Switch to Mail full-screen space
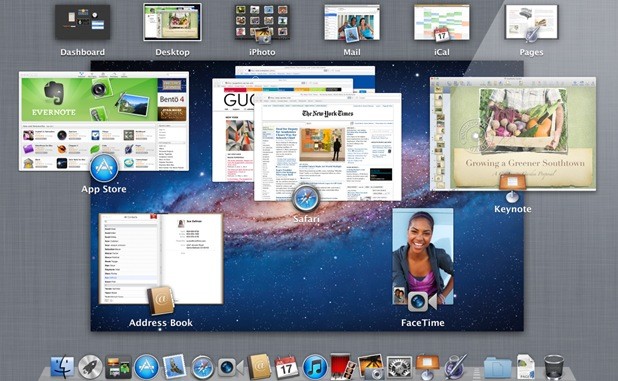Image resolution: width=618 pixels, height=381 pixels. (352, 22)
